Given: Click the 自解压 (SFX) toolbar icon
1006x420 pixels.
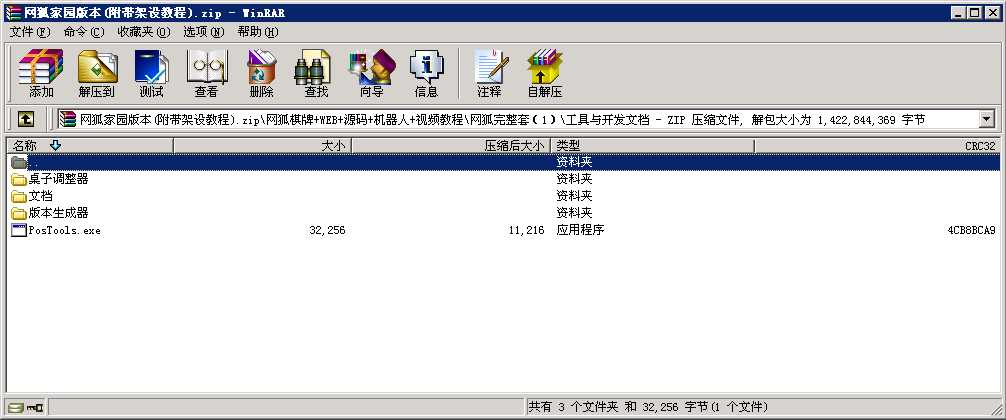Looking at the screenshot, I should (545, 67).
